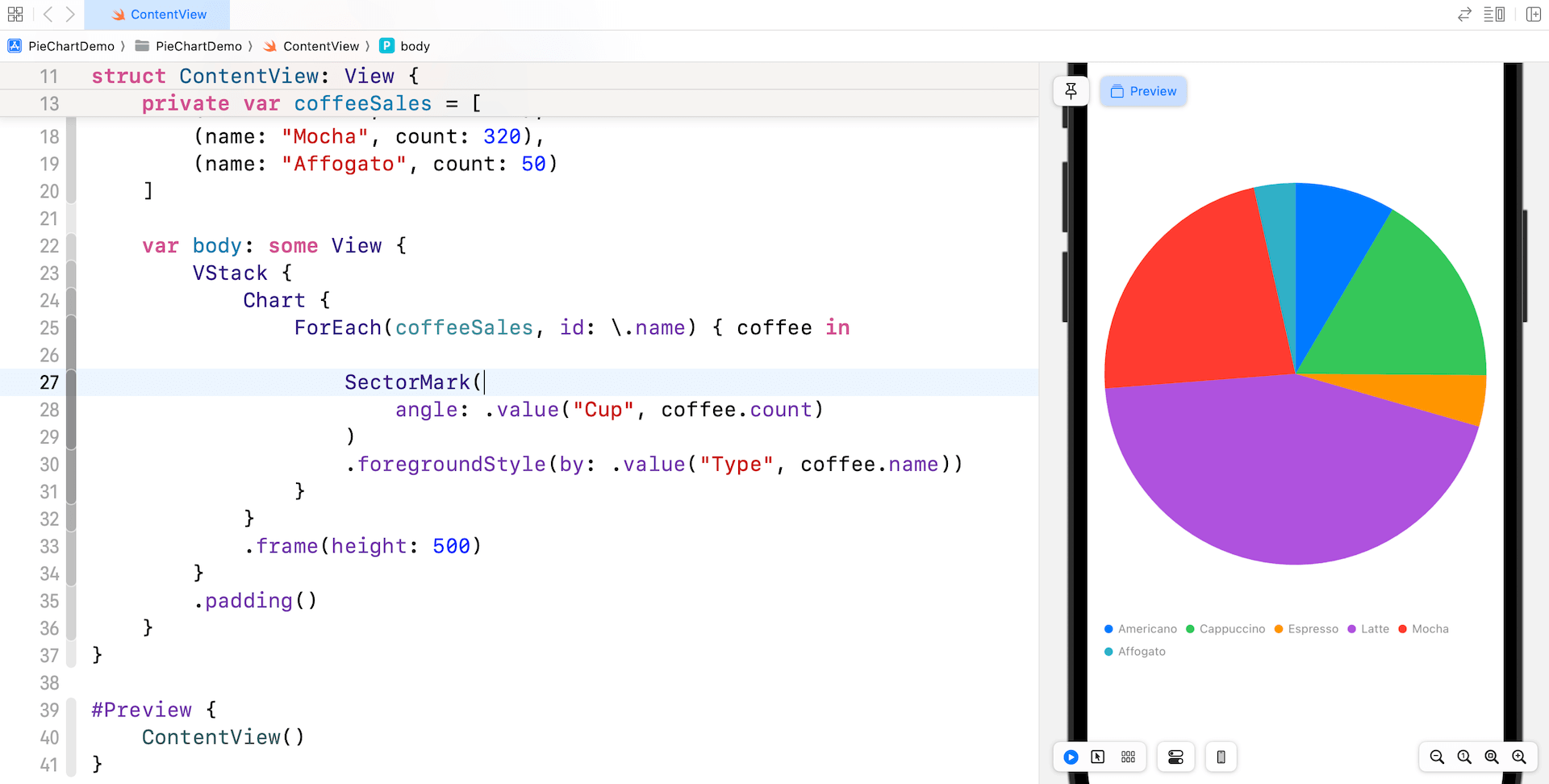This screenshot has height=784, width=1549.
Task: Click the Cappuccino legend color dot
Action: 1190,629
